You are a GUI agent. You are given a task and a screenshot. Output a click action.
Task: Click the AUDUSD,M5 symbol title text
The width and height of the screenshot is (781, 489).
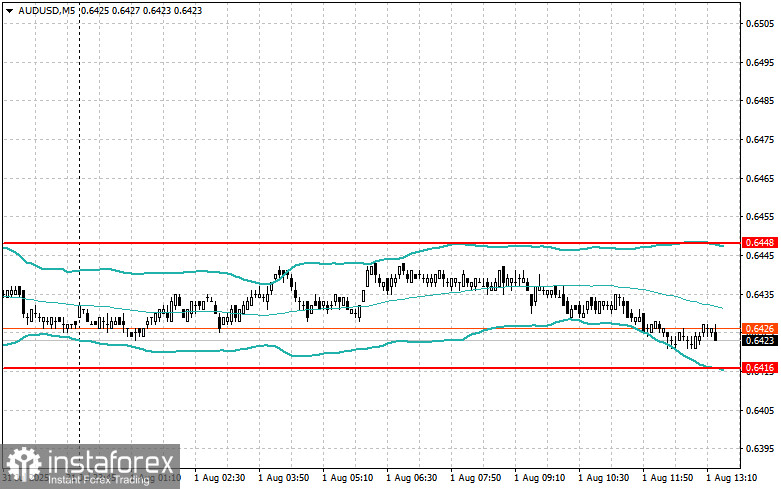47,10
